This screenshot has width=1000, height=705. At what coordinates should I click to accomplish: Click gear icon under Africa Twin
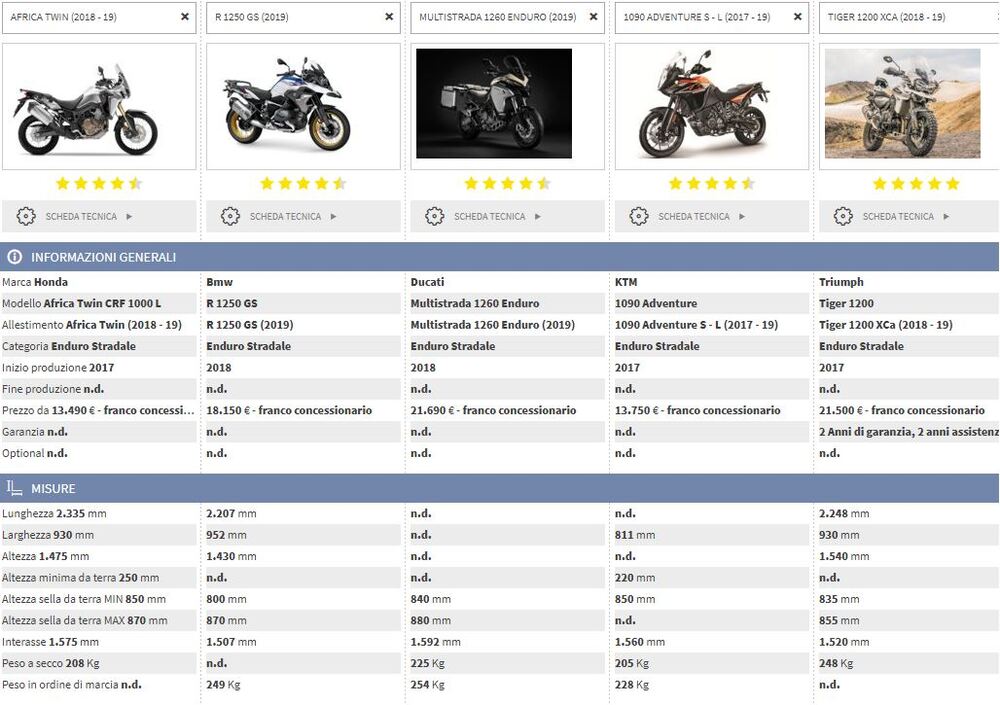(26, 216)
